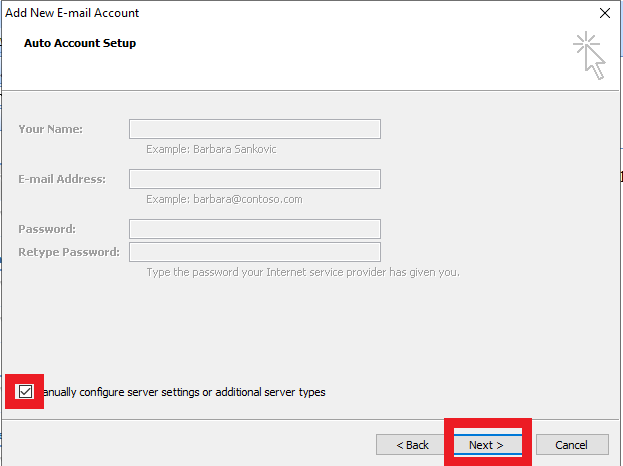Click the wizard cursor icon in the header

590,54
